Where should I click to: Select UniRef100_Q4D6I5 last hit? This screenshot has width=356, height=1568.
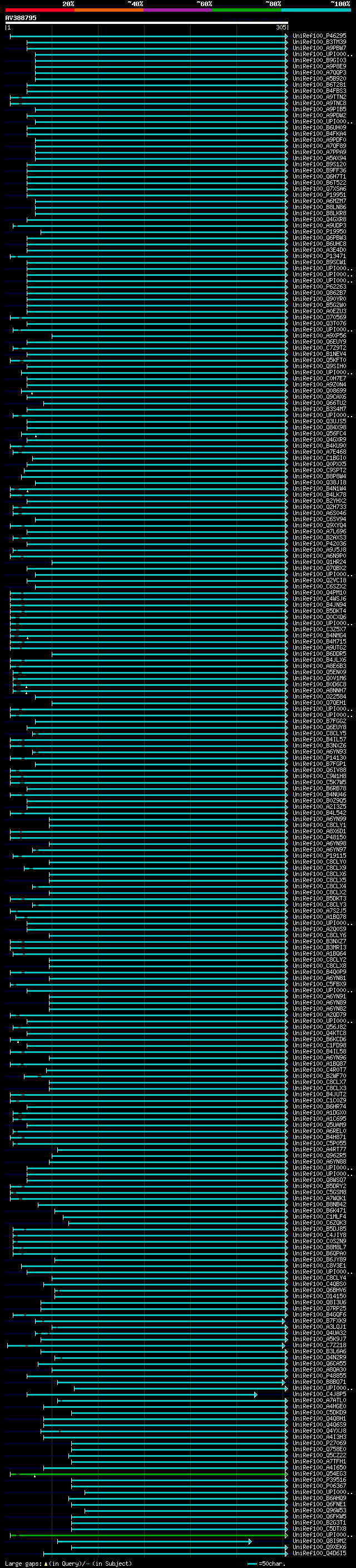click(319, 1554)
